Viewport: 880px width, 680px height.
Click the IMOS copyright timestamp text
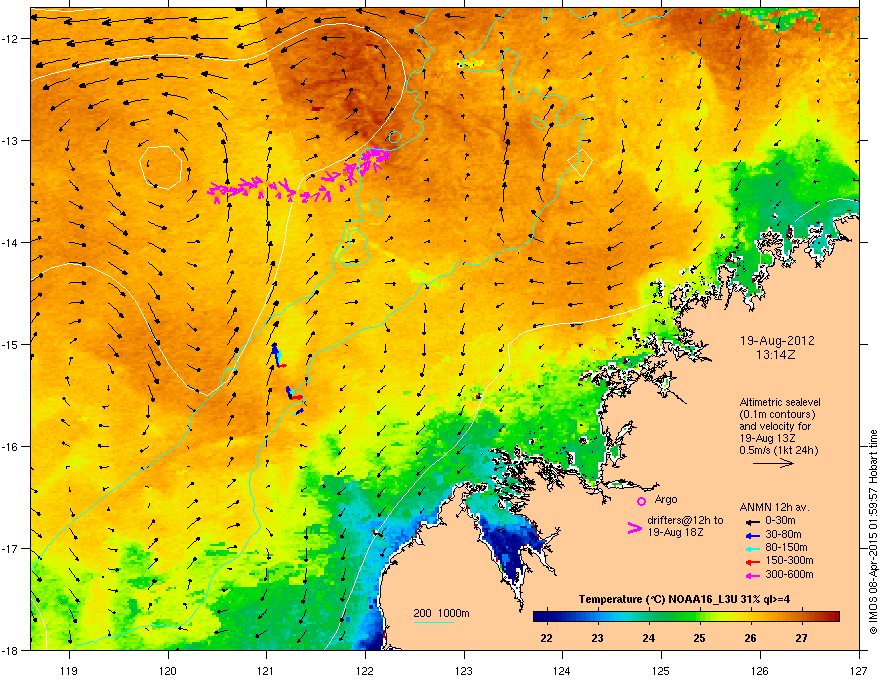pyautogui.click(x=873, y=532)
